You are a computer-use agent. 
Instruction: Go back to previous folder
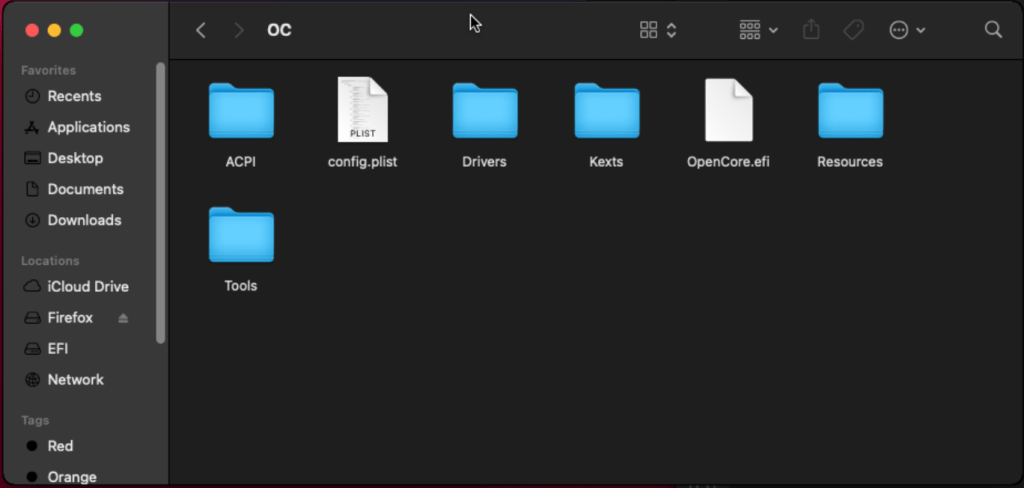(201, 30)
